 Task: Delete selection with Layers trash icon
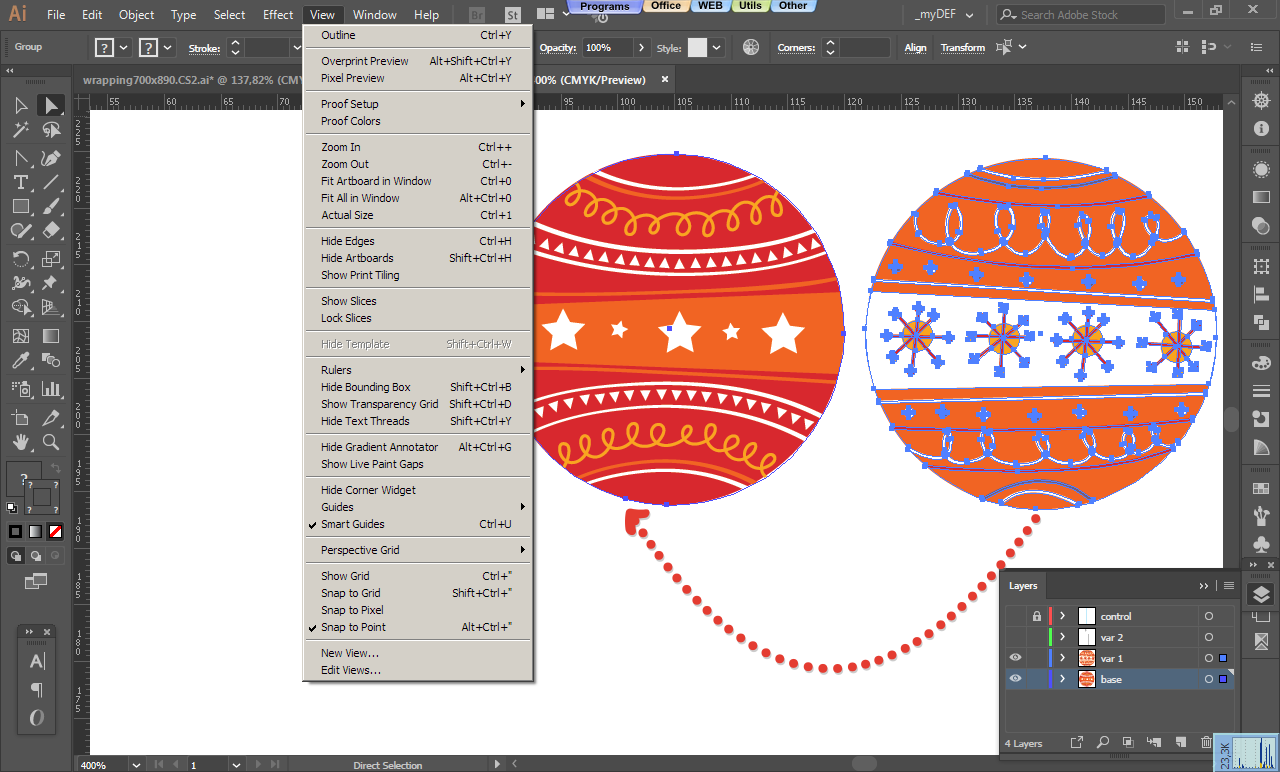[1206, 743]
